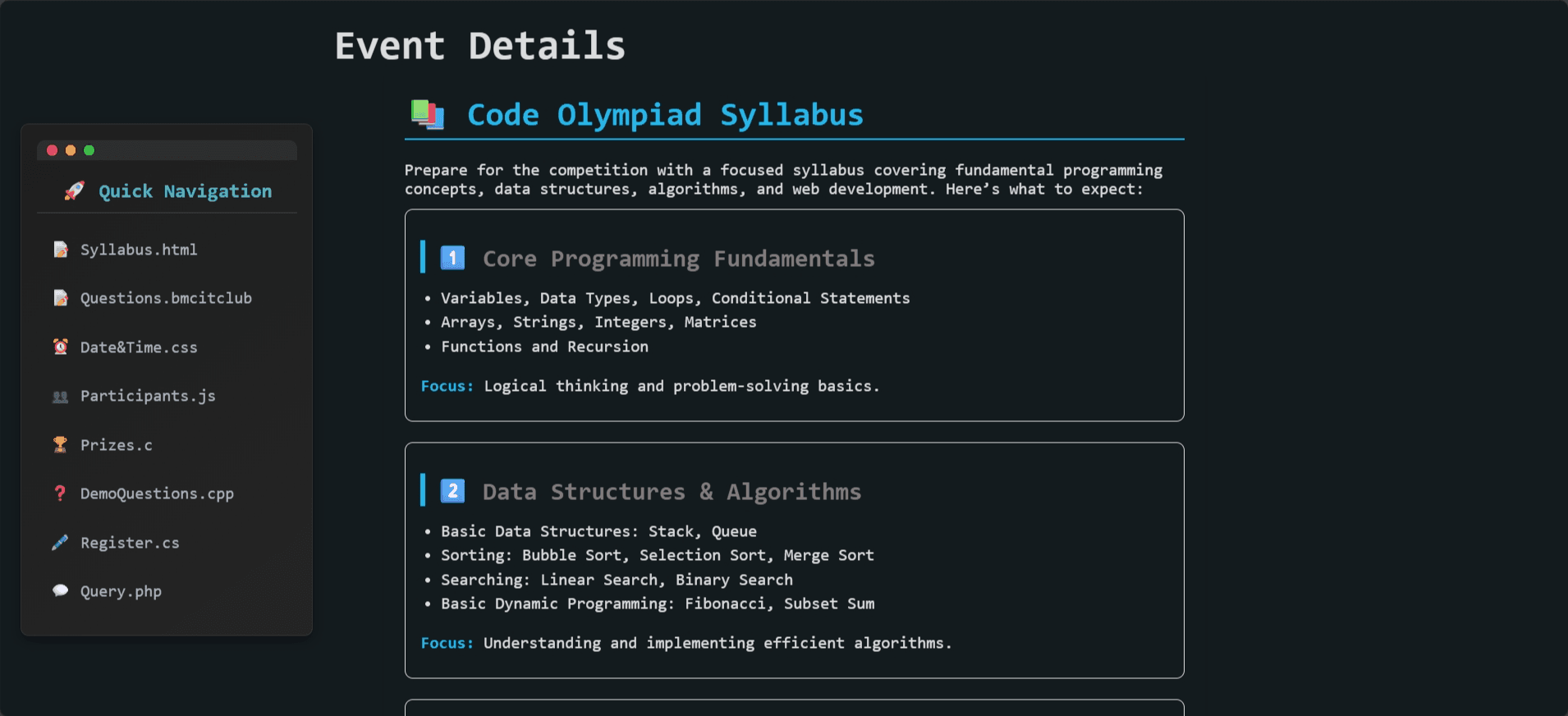1568x716 pixels.
Task: Click the books icon beside Code Olympiad Syllabus
Action: tap(428, 114)
